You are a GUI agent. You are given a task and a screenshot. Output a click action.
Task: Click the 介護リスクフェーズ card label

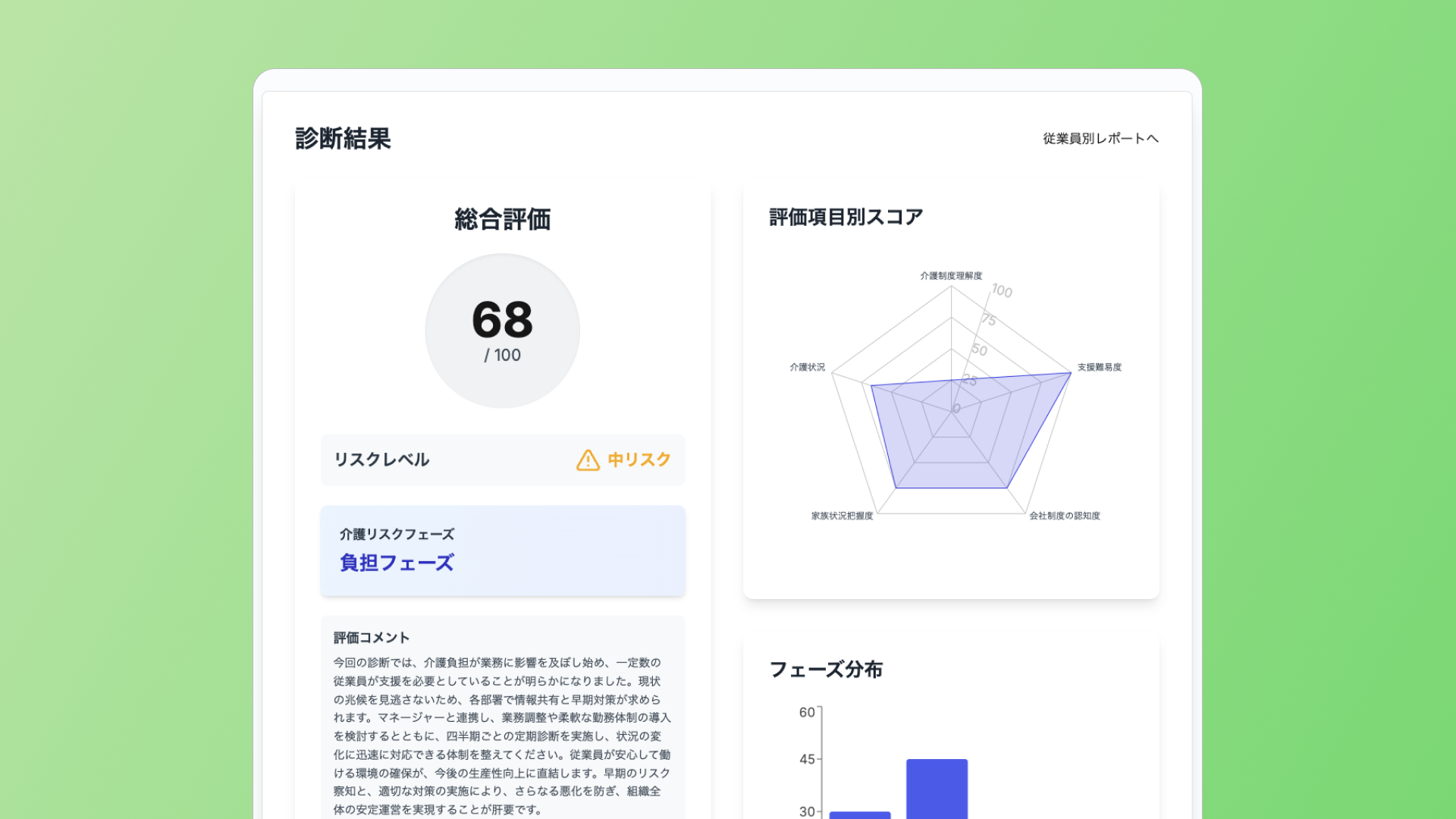(397, 534)
